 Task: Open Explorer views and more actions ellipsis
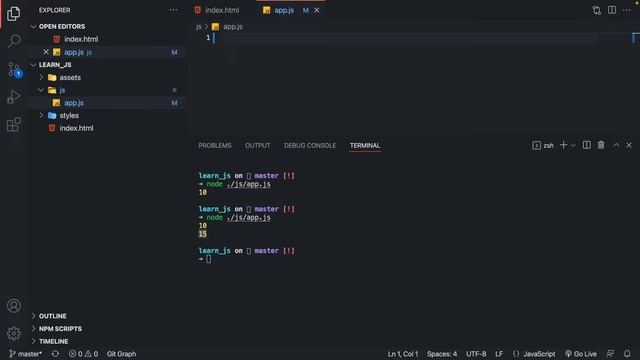[x=173, y=10]
